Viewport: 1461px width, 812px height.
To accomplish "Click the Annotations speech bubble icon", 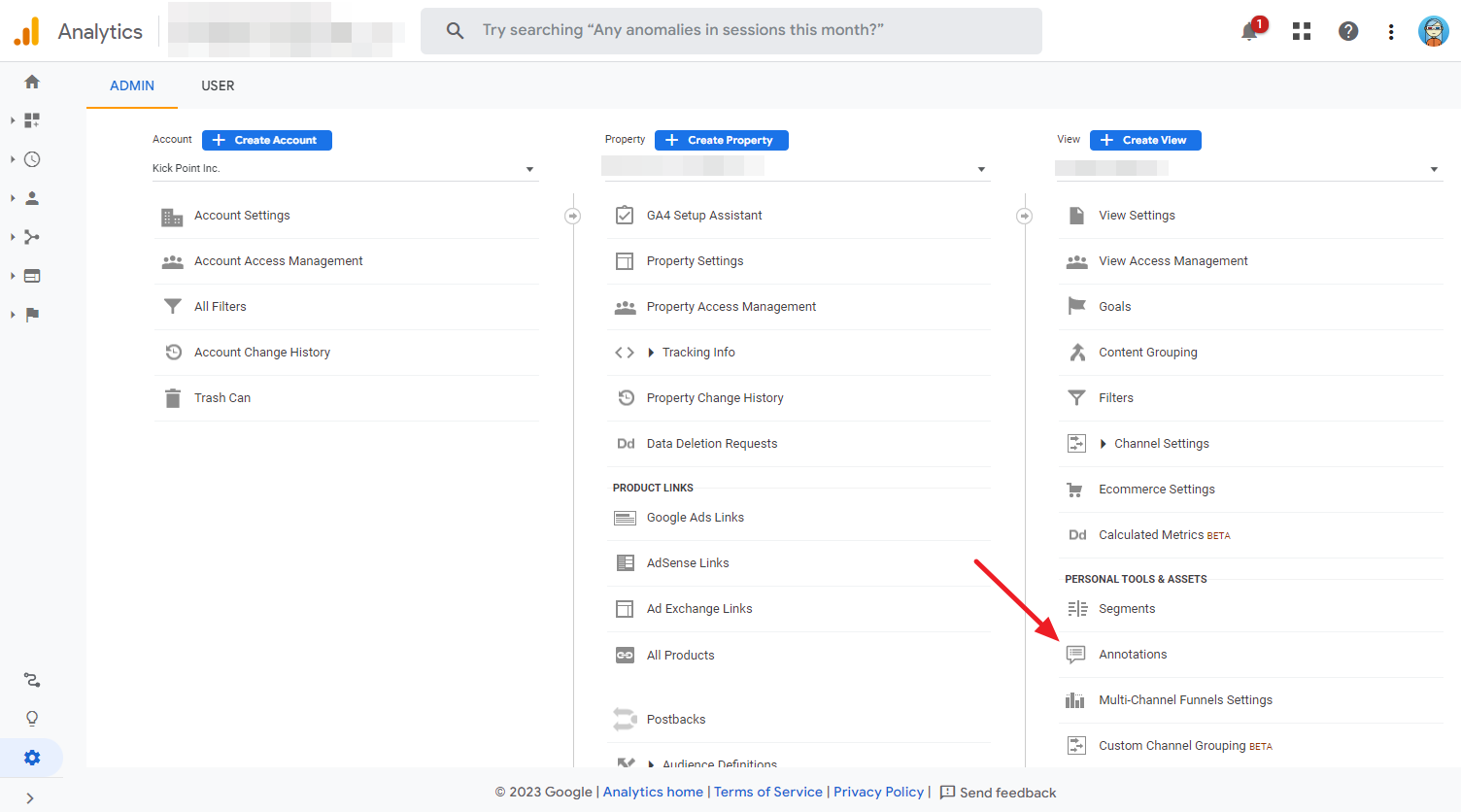I will pyautogui.click(x=1076, y=655).
